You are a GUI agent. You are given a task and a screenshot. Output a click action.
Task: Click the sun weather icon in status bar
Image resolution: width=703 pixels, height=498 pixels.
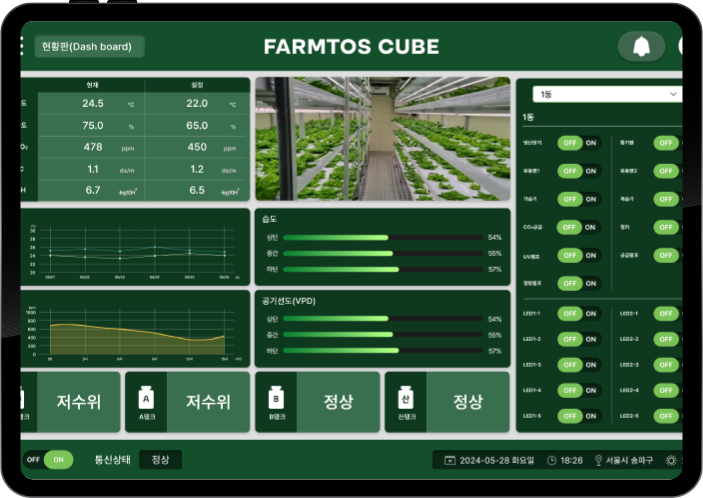[671, 460]
